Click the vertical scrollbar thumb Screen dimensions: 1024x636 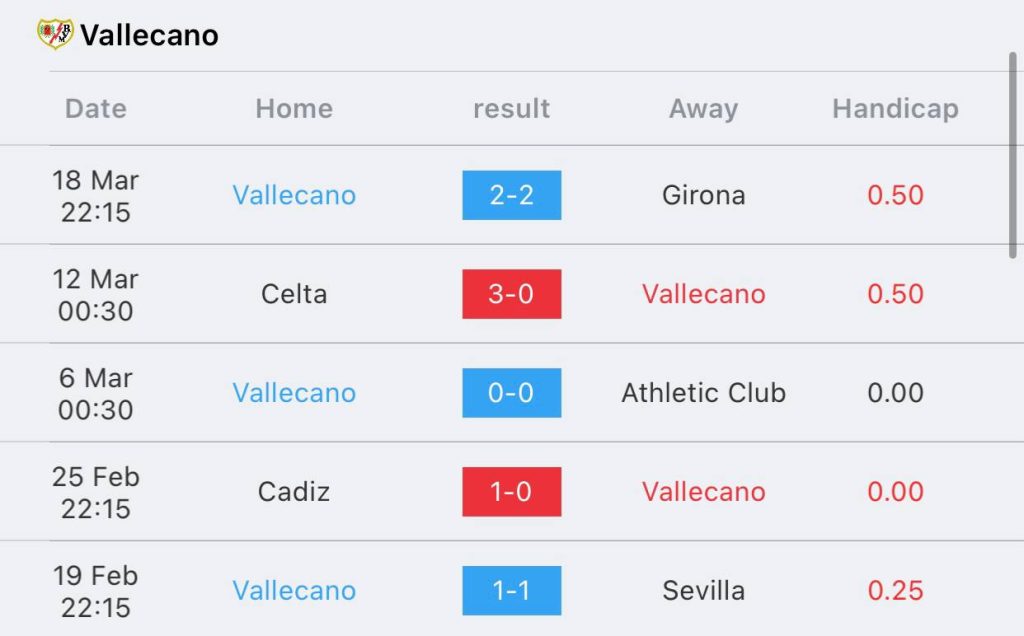[x=1012, y=155]
